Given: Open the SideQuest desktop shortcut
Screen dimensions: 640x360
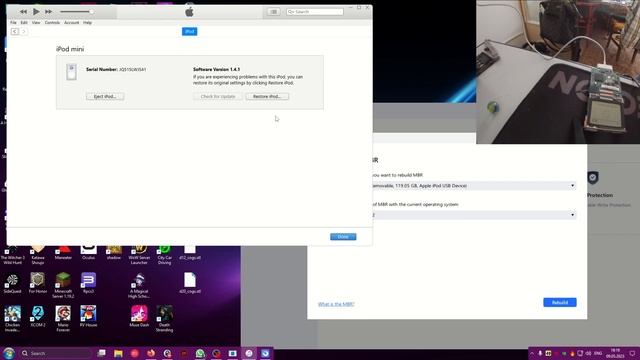Looking at the screenshot, I should pyautogui.click(x=12, y=283).
